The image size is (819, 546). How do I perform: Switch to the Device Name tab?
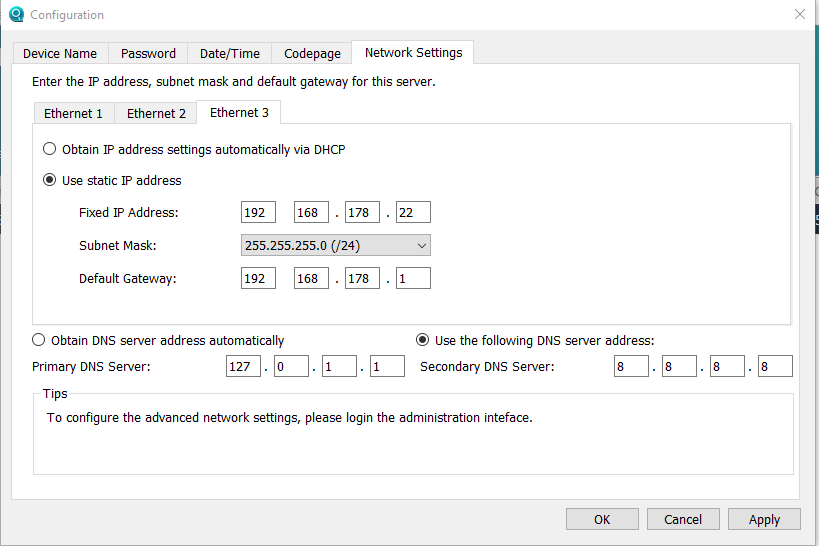[60, 54]
